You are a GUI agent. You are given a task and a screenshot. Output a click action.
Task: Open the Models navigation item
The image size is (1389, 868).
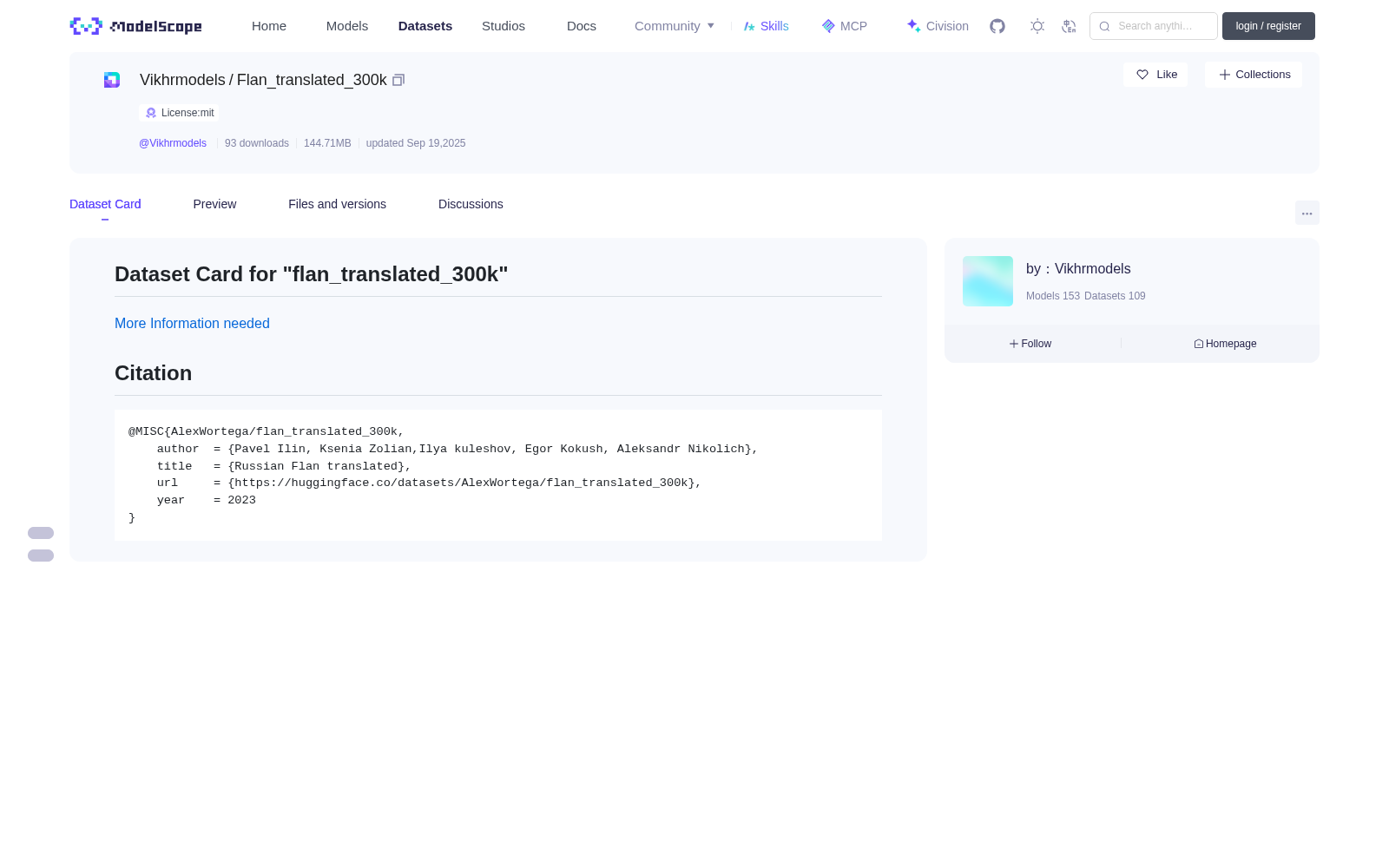tap(347, 26)
